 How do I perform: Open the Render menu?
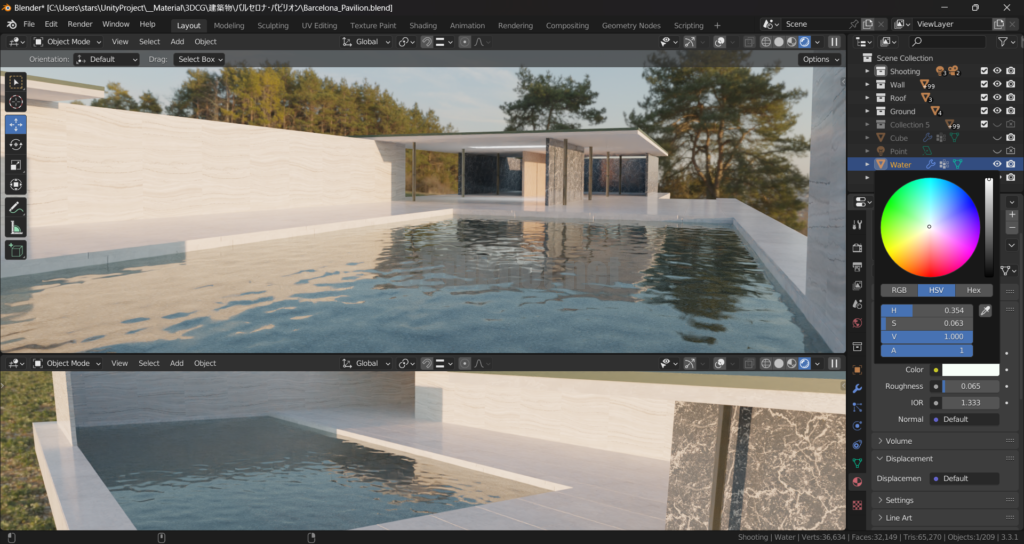click(79, 24)
